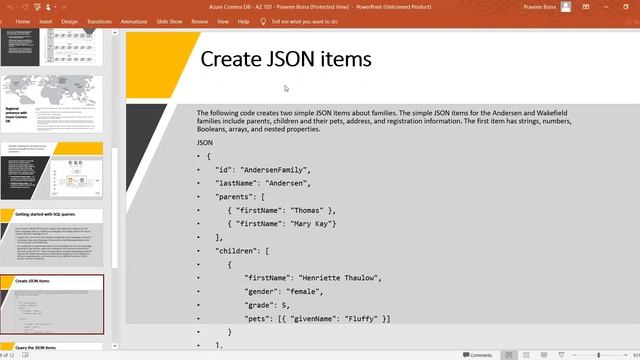
Task: Click 'Tell me what you want to do' box
Action: 304,22
